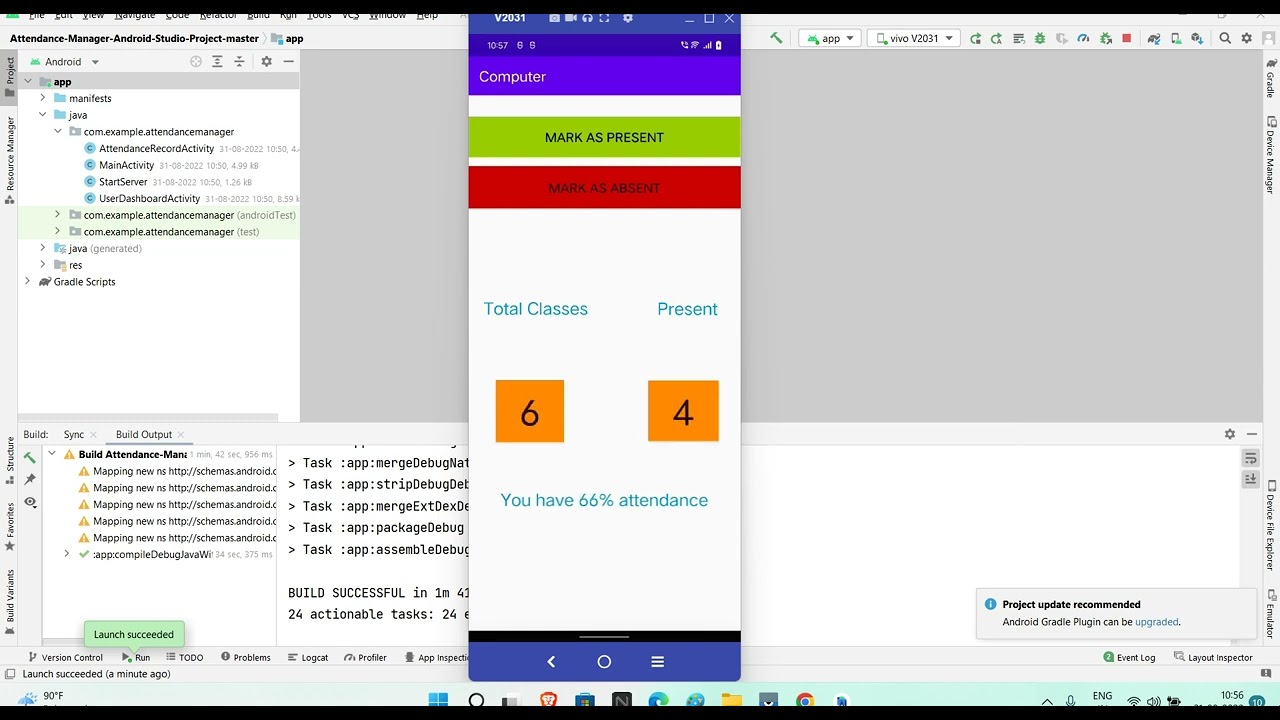The width and height of the screenshot is (1280, 720).
Task: Click Apply Changes and Restart Activity icon
Action: (996, 38)
